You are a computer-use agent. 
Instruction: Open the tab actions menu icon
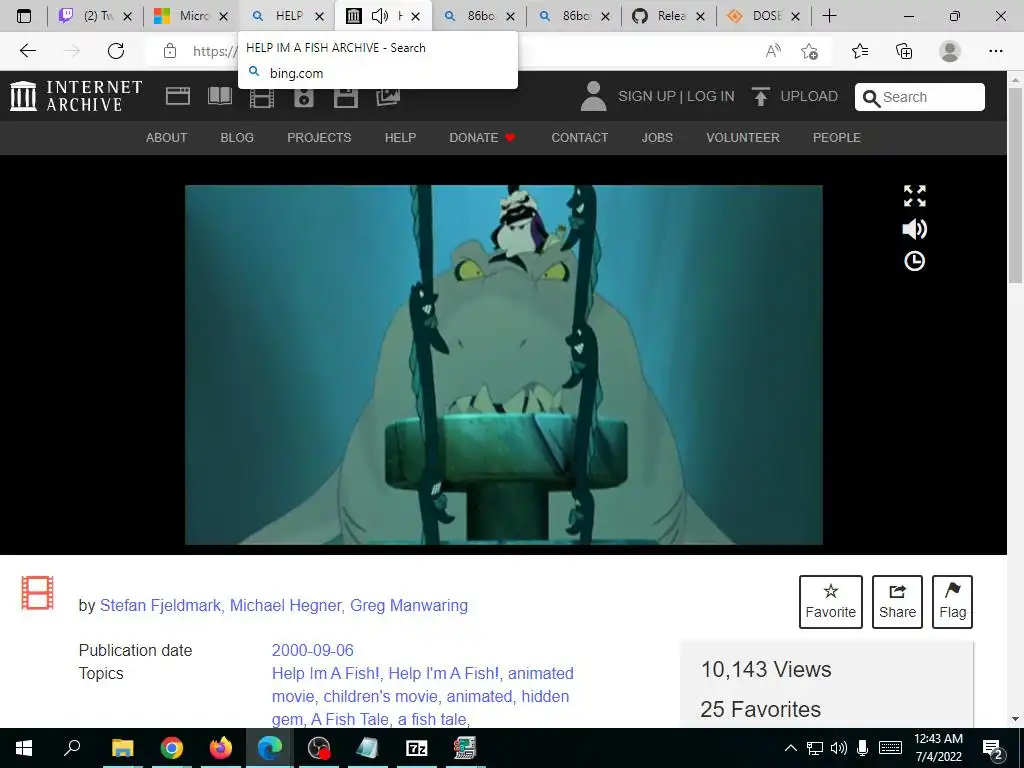24,16
